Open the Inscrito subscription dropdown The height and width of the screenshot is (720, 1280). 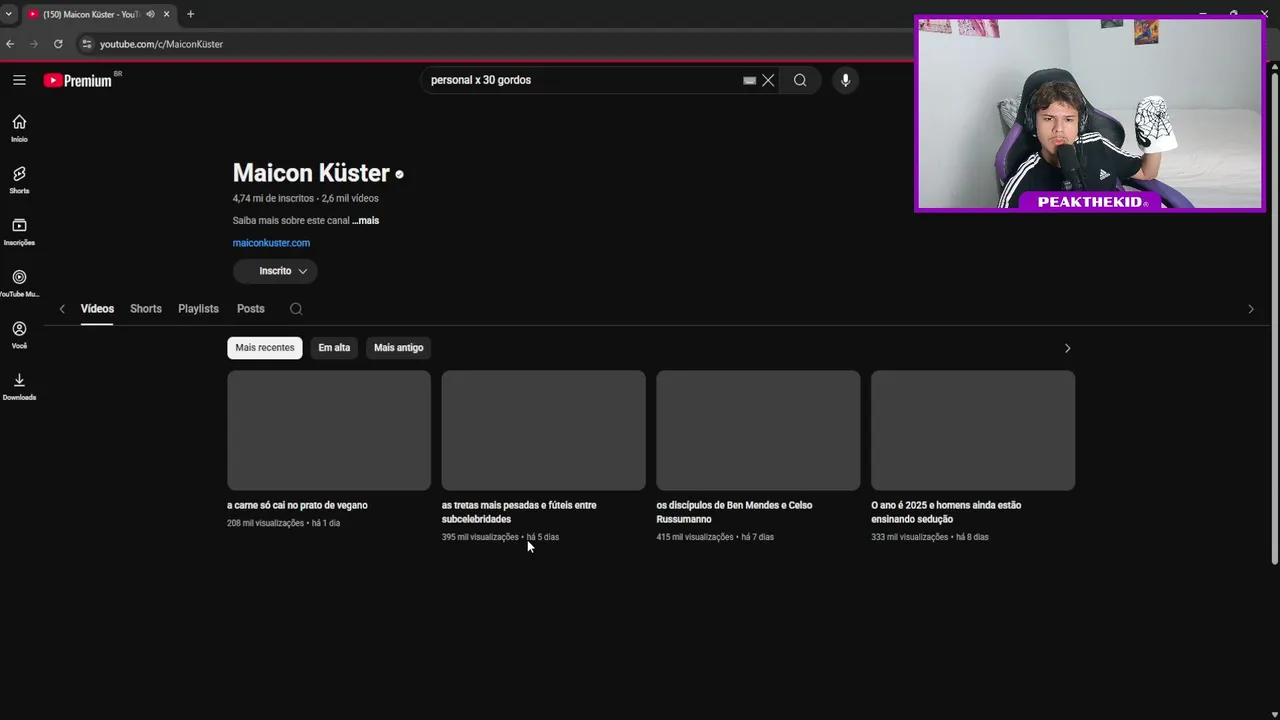coord(275,271)
